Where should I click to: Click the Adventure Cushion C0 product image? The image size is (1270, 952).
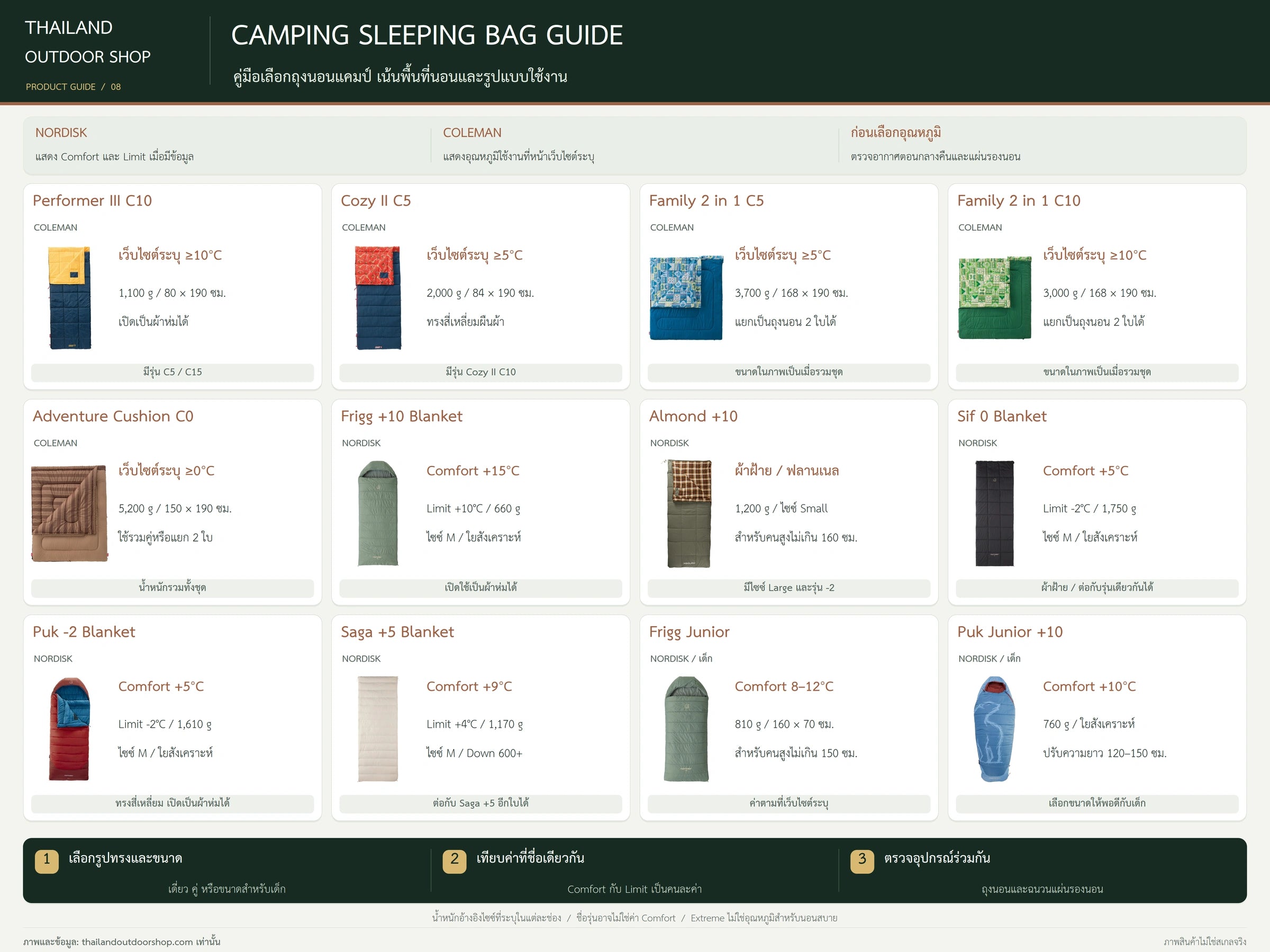pos(69,513)
